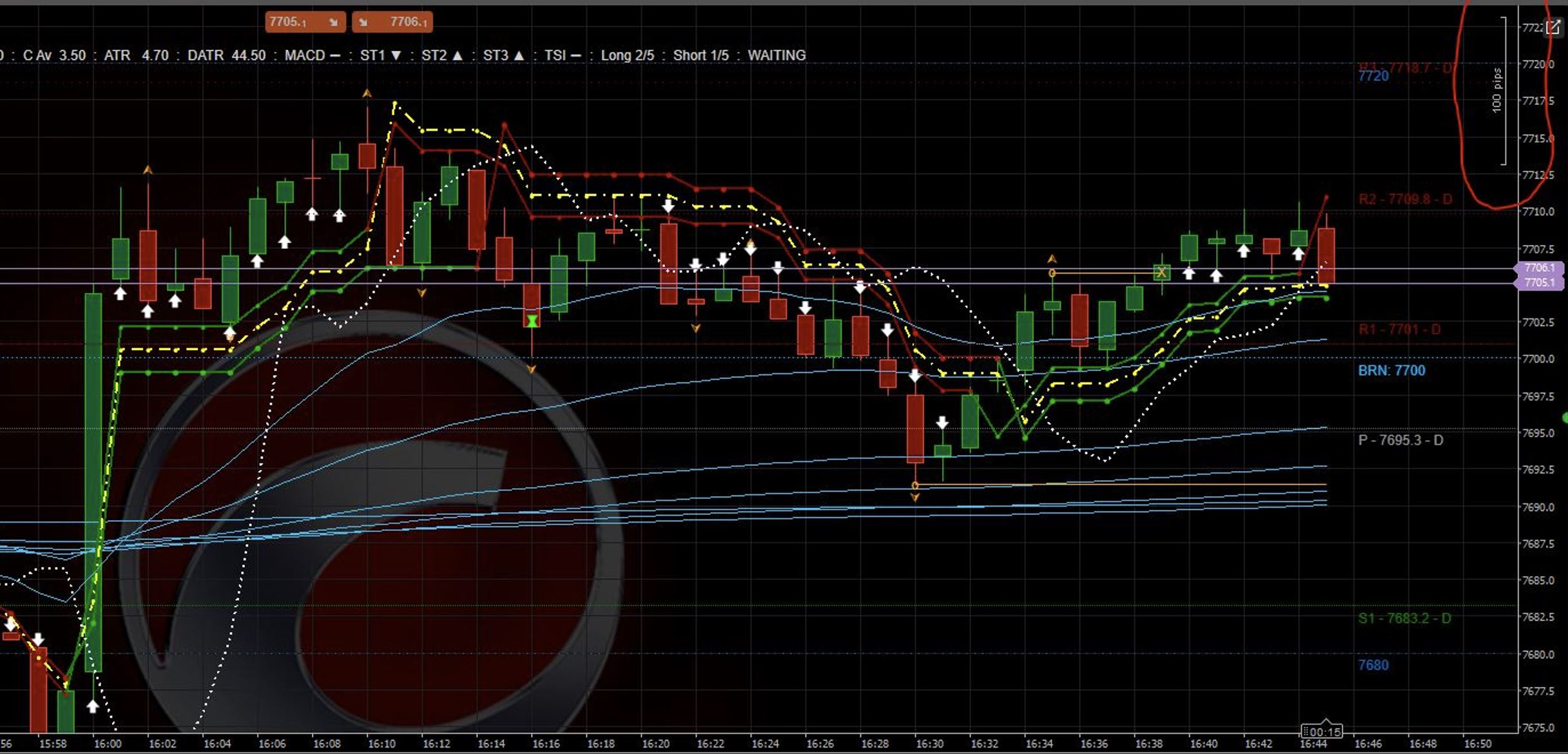Click the 'ATR 4.70' readout
This screenshot has height=754, width=1568.
tap(136, 55)
